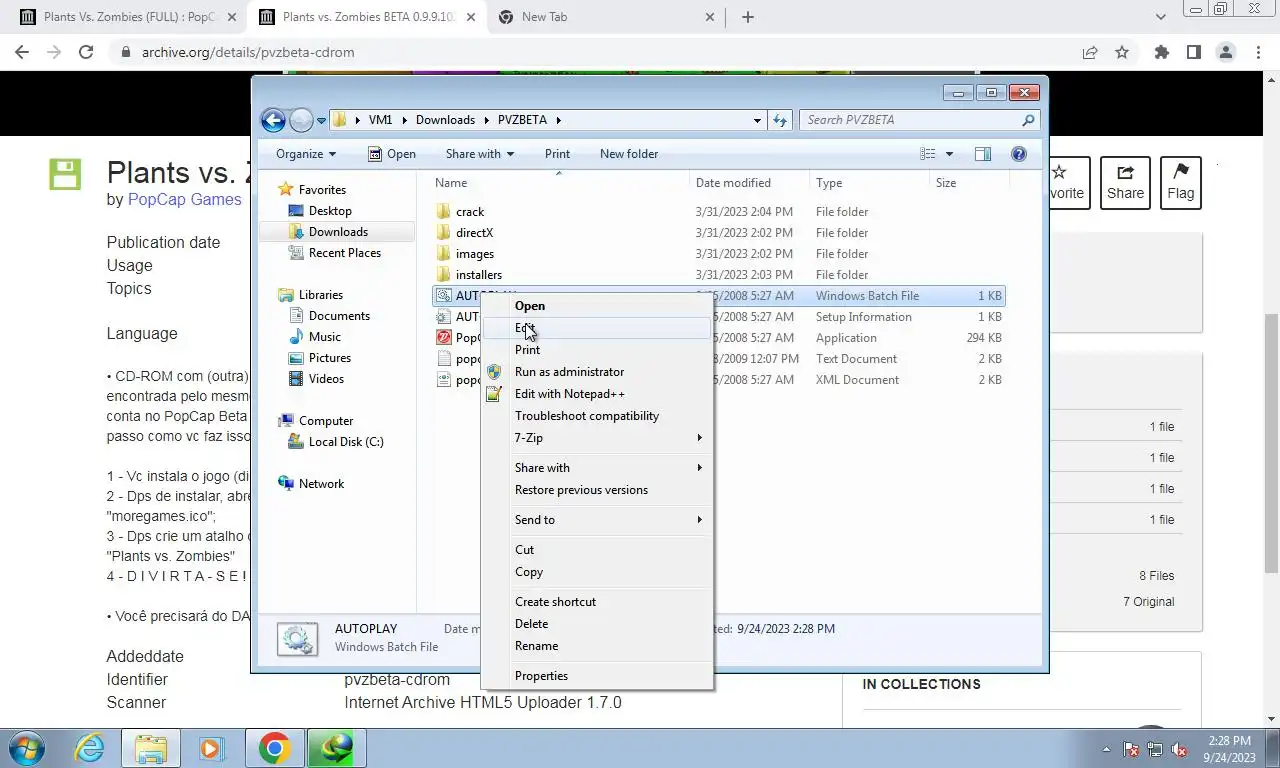Show hidden system tray icons arrow
This screenshot has width=1280, height=768.
coord(1106,749)
